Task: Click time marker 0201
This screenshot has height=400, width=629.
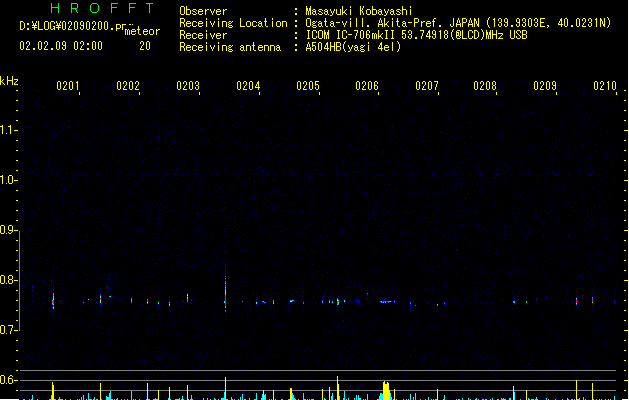Action: pos(67,86)
